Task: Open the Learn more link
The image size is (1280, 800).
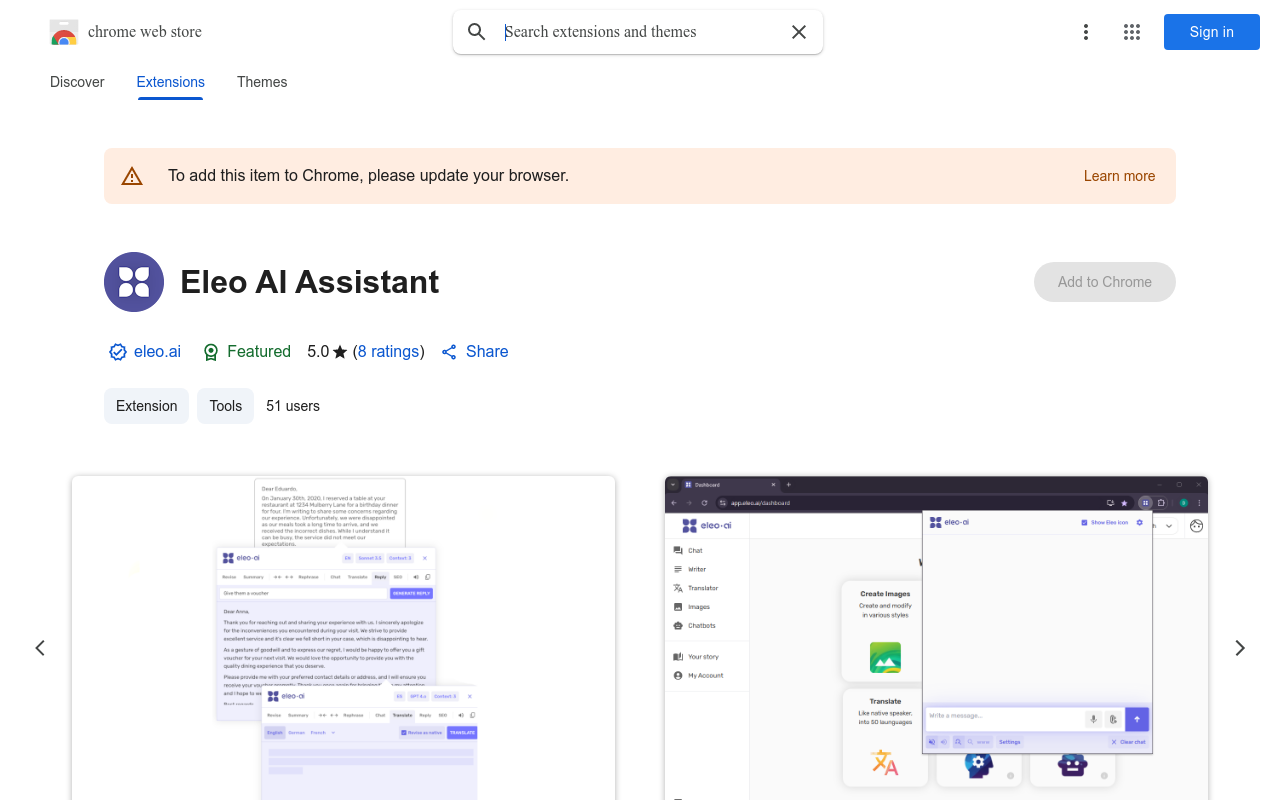Action: tap(1119, 176)
